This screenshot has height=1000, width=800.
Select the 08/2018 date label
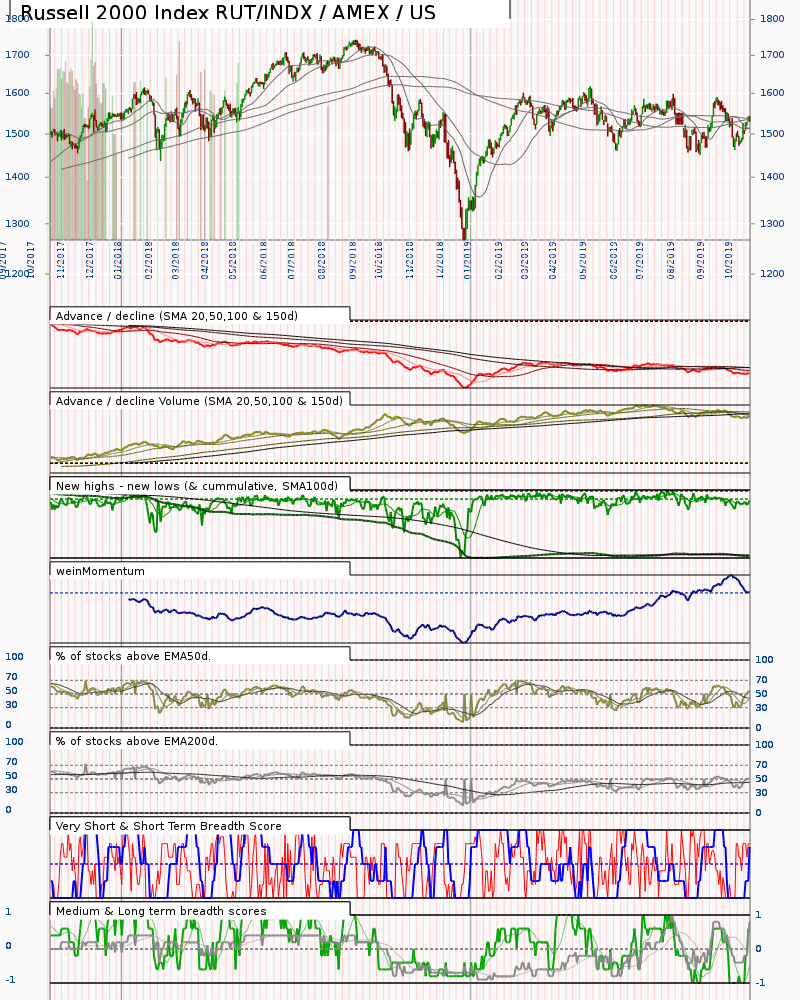[x=322, y=260]
